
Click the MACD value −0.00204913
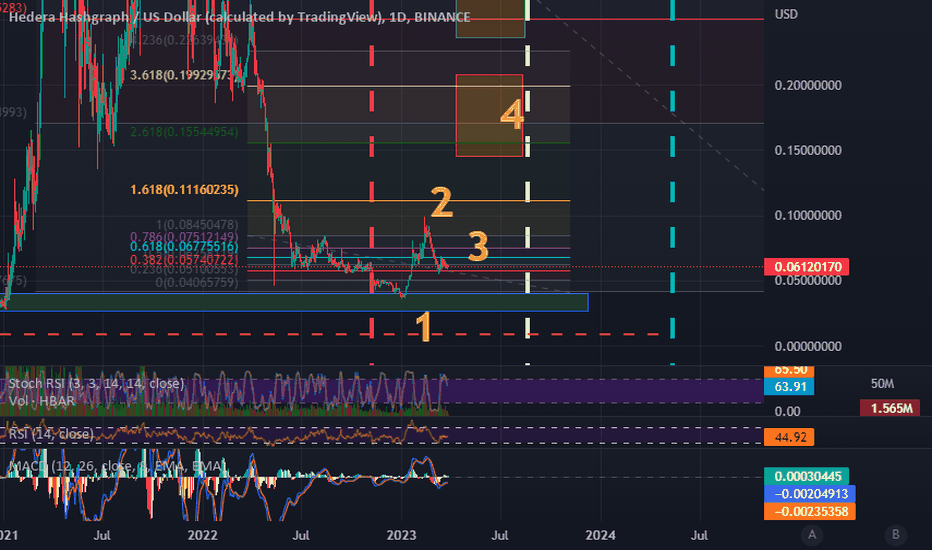(x=810, y=494)
